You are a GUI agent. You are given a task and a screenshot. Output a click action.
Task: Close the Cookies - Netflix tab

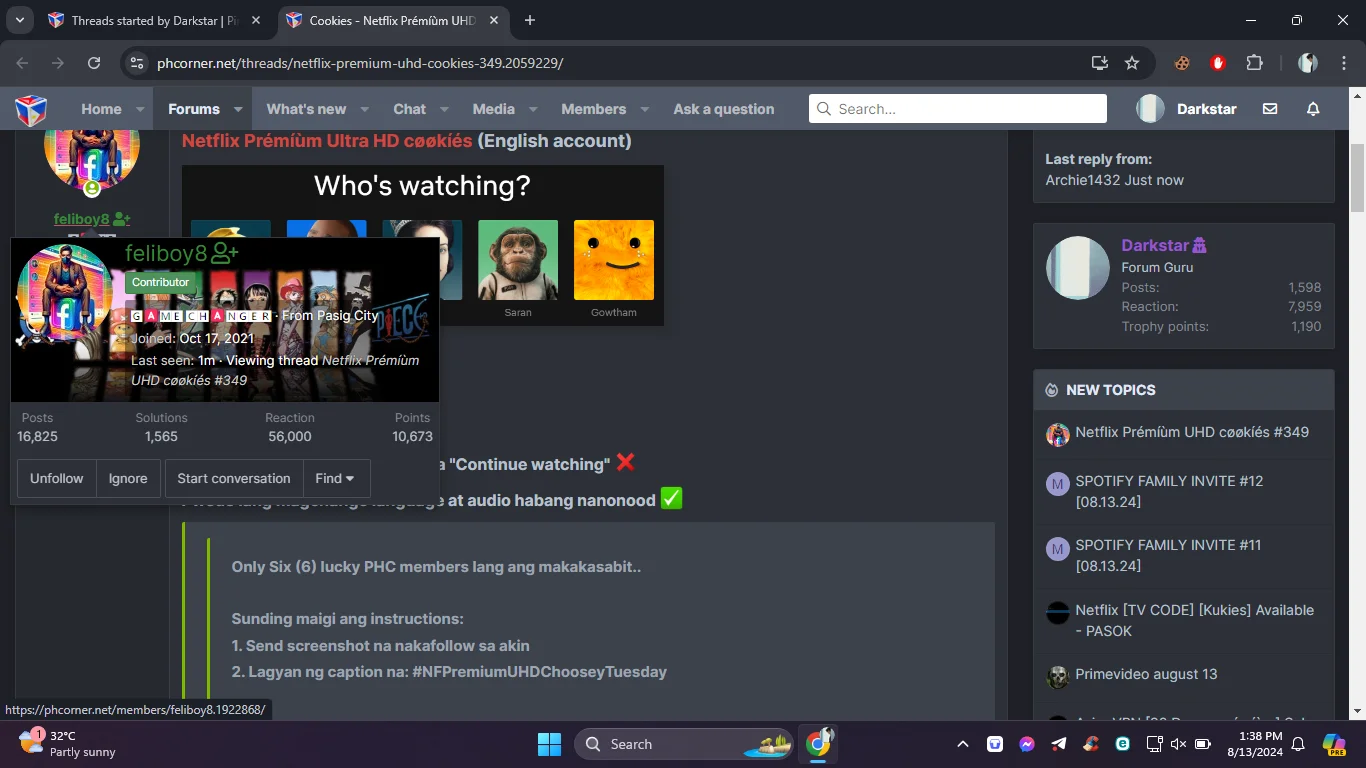click(492, 20)
